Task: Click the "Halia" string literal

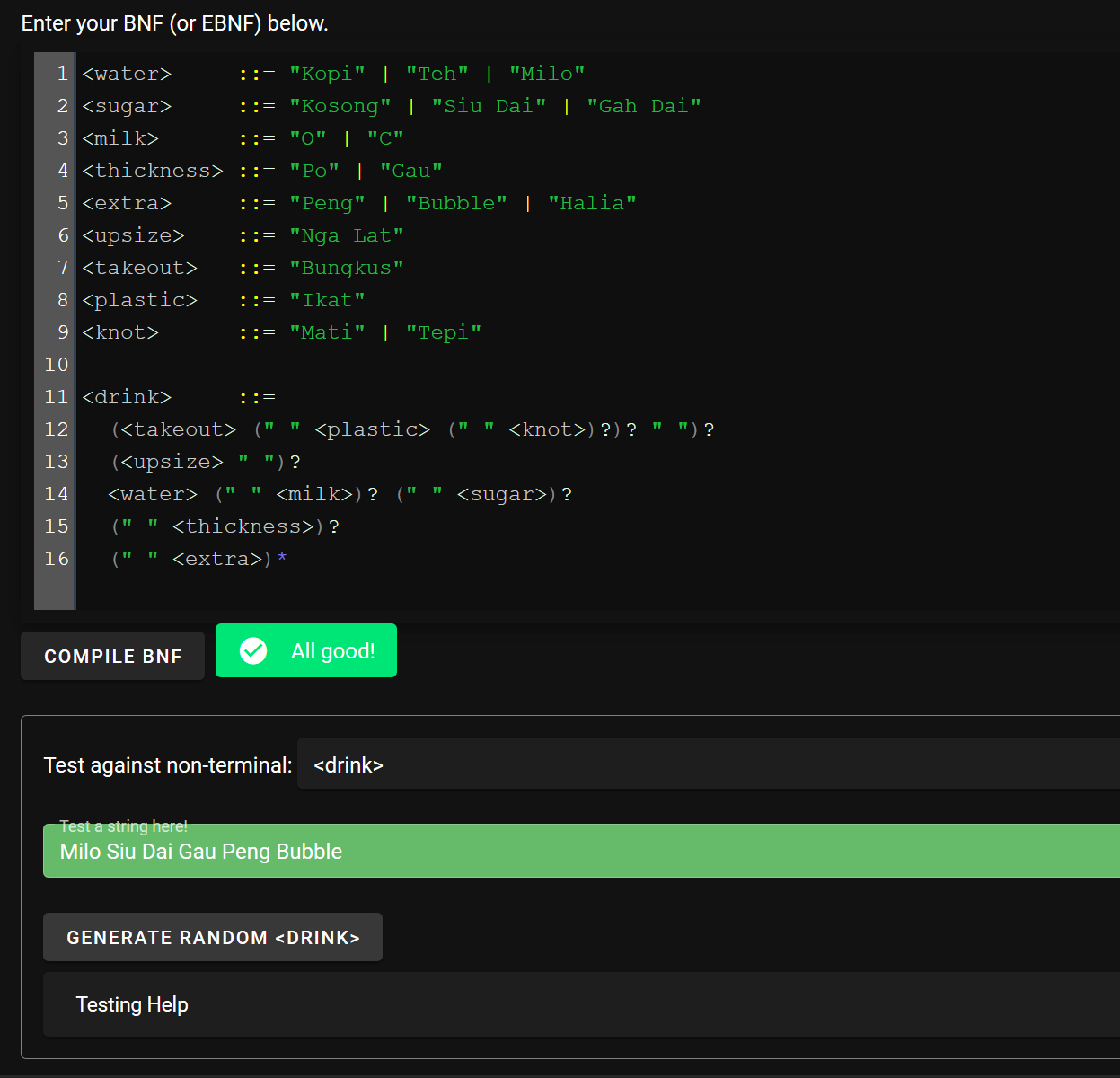Action: click(x=592, y=203)
